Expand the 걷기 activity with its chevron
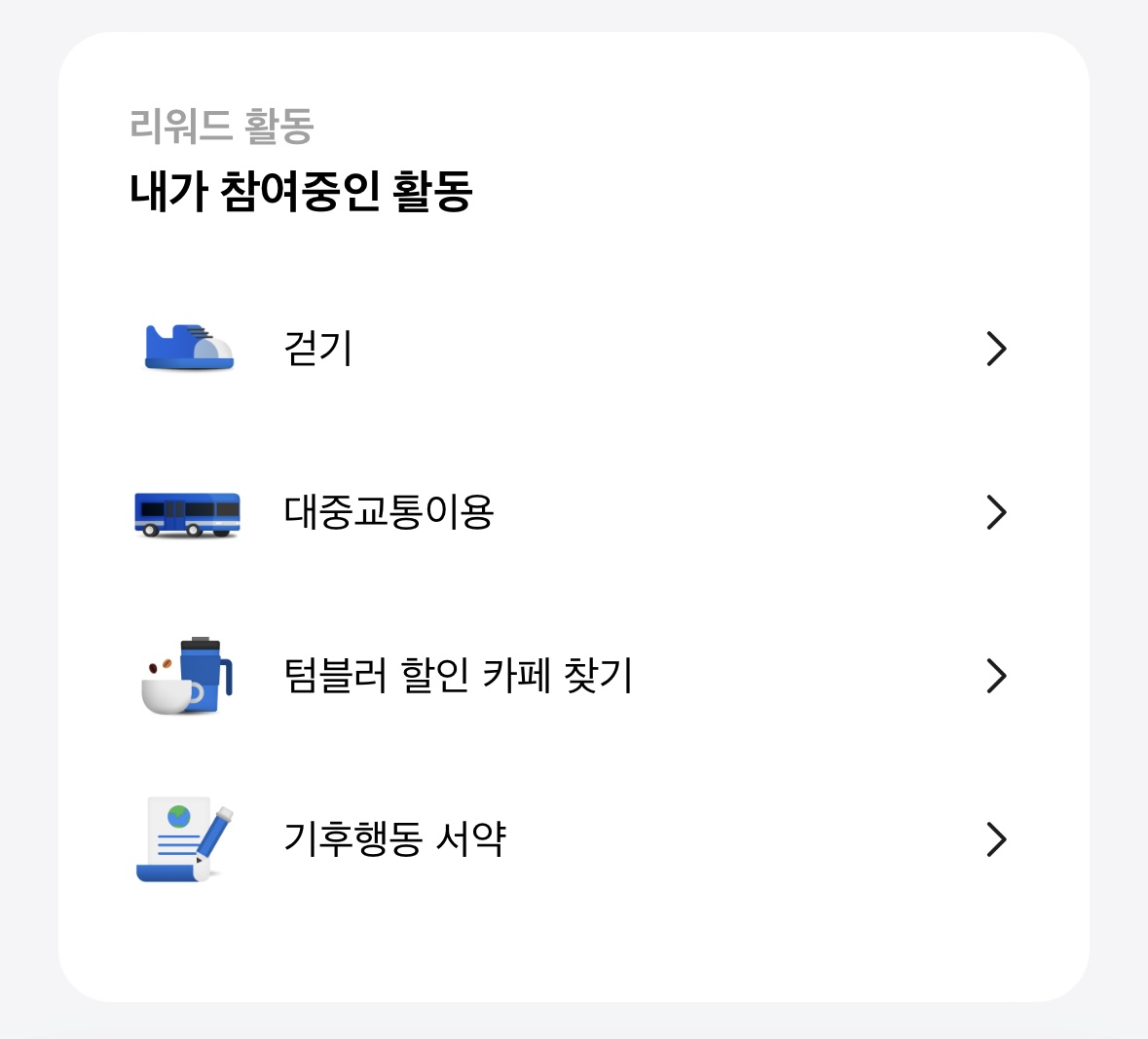Image resolution: width=1148 pixels, height=1039 pixels. tap(995, 348)
